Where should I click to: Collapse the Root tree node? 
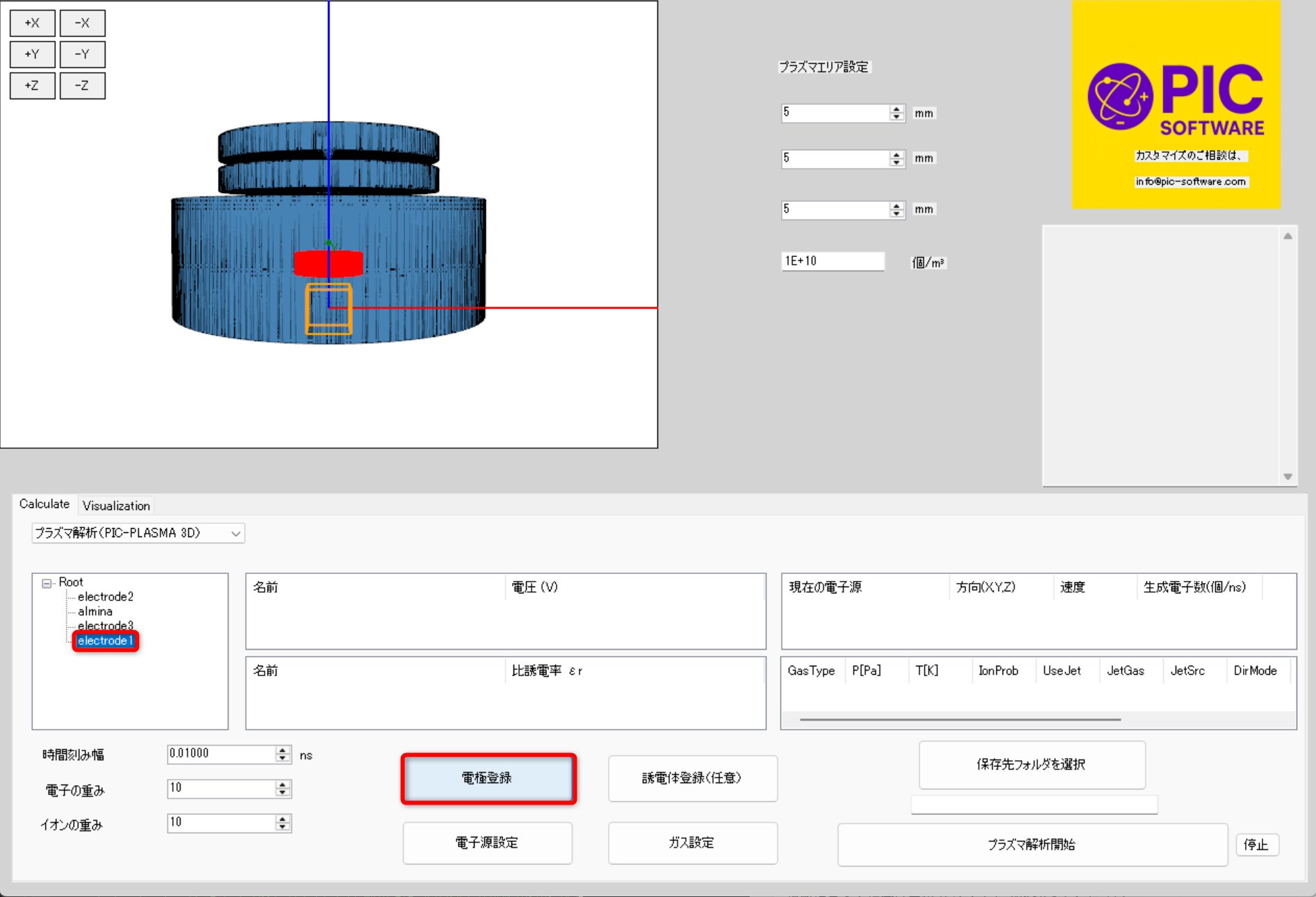47,583
